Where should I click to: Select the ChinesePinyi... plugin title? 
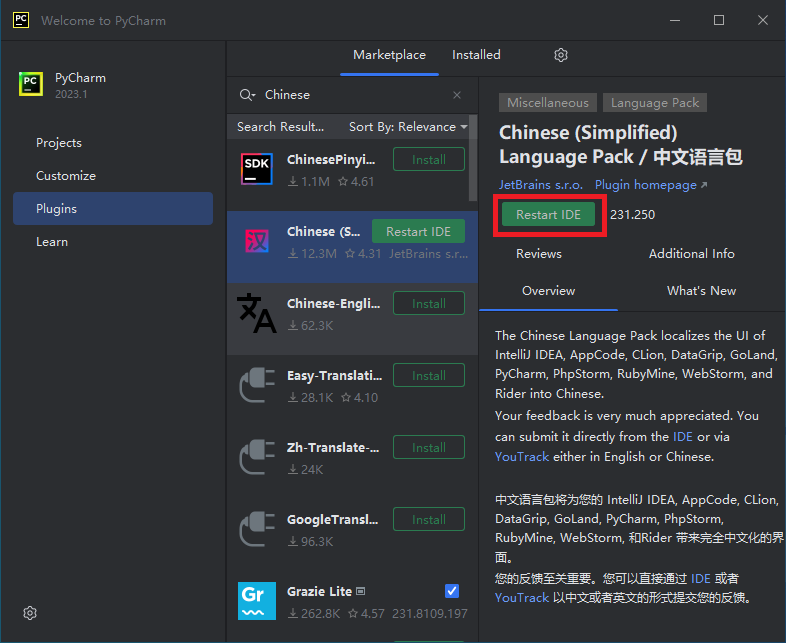coord(331,159)
